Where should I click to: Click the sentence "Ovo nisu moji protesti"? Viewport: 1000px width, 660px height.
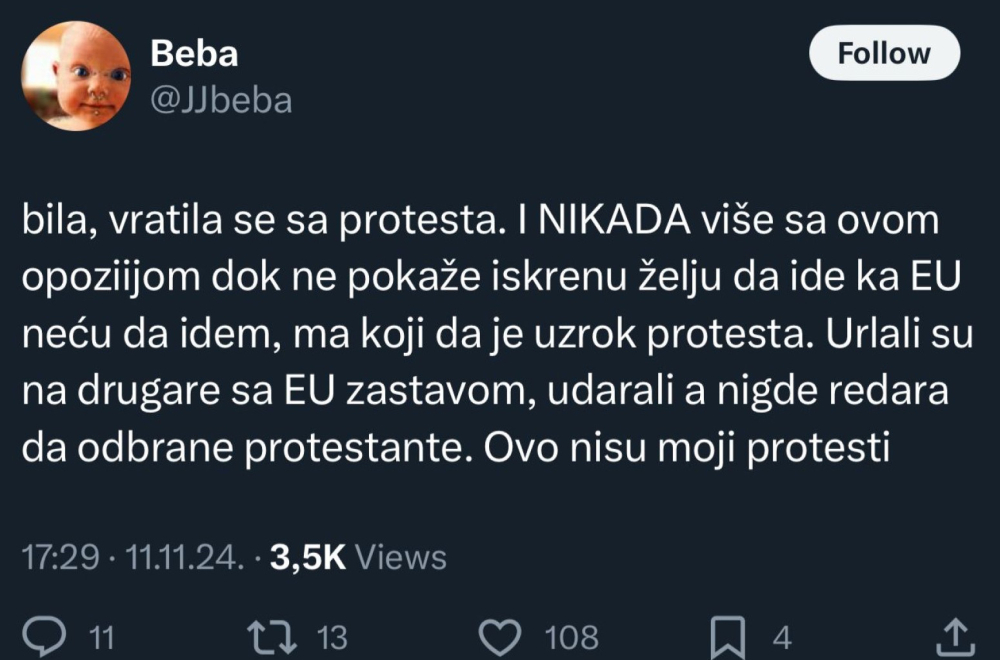(x=688, y=448)
